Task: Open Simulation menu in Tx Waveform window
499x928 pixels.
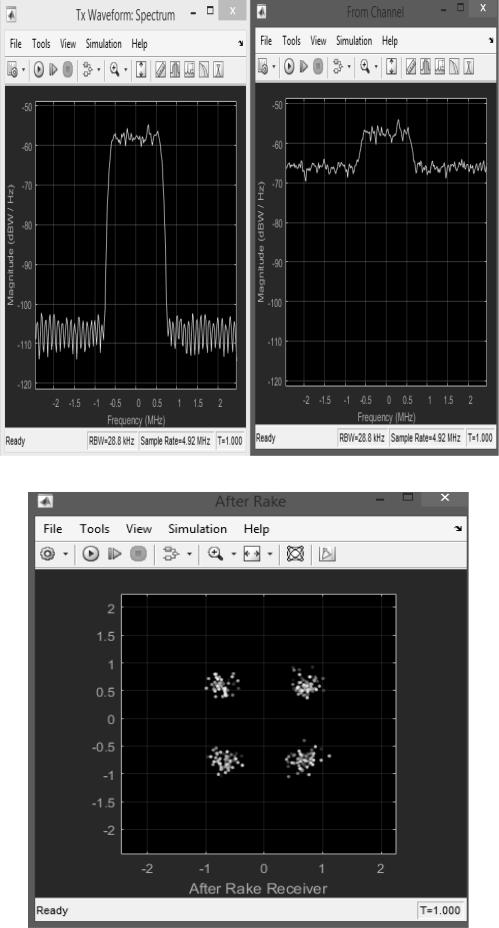Action: tap(103, 44)
